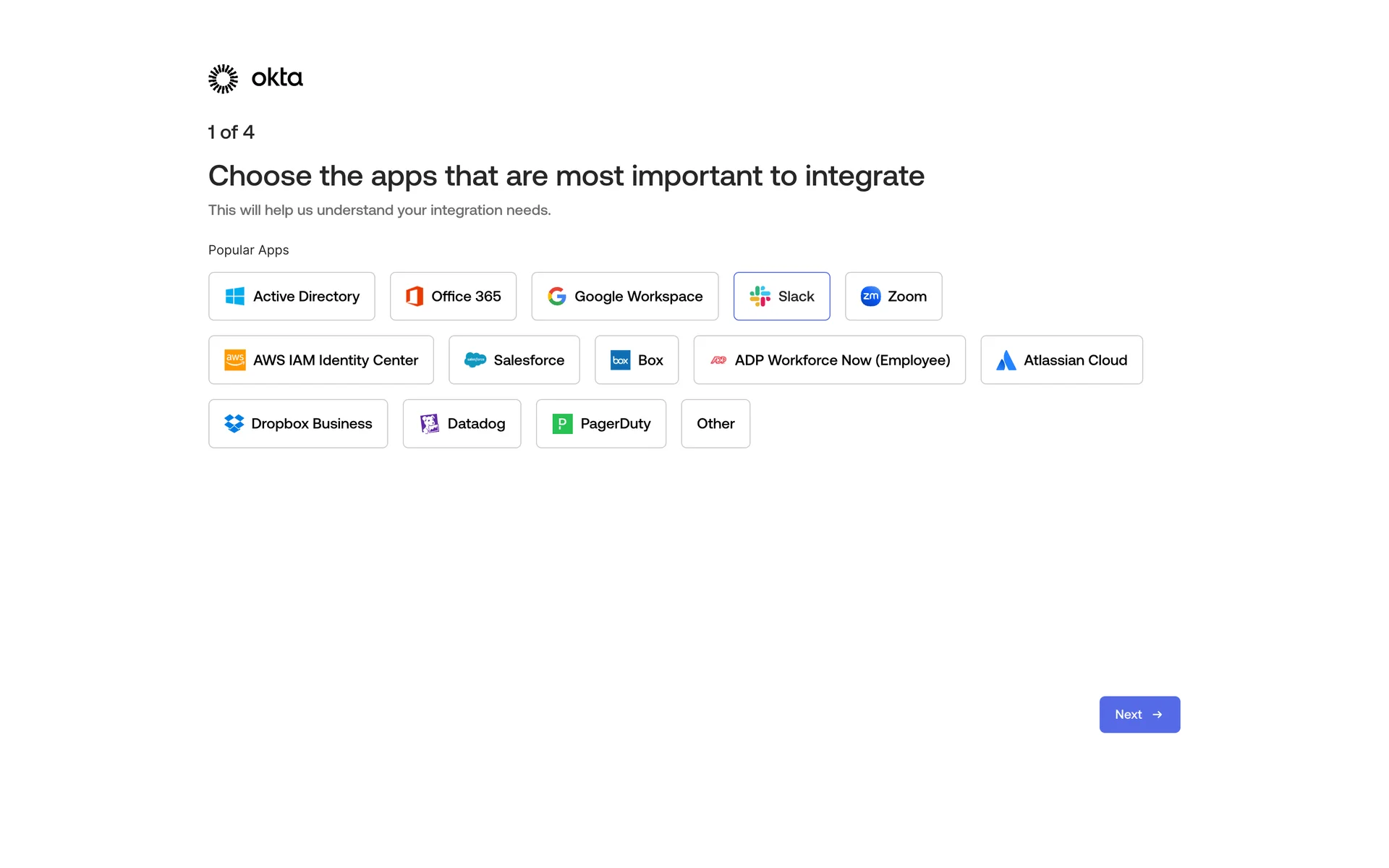The height and width of the screenshot is (868, 1389).
Task: Click the ADP red logo icon
Action: [x=718, y=360]
